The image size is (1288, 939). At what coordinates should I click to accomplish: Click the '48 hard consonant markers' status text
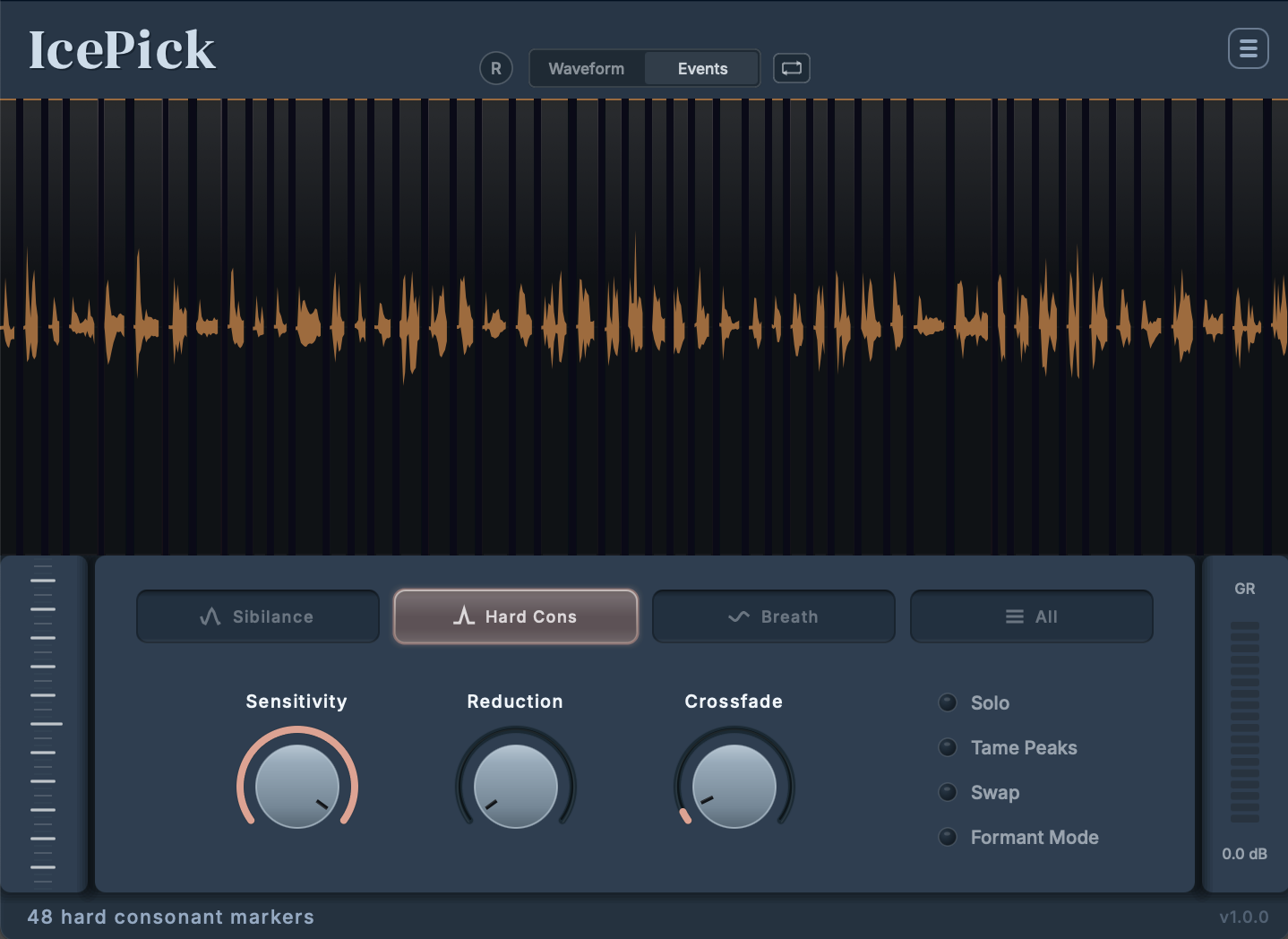171,917
